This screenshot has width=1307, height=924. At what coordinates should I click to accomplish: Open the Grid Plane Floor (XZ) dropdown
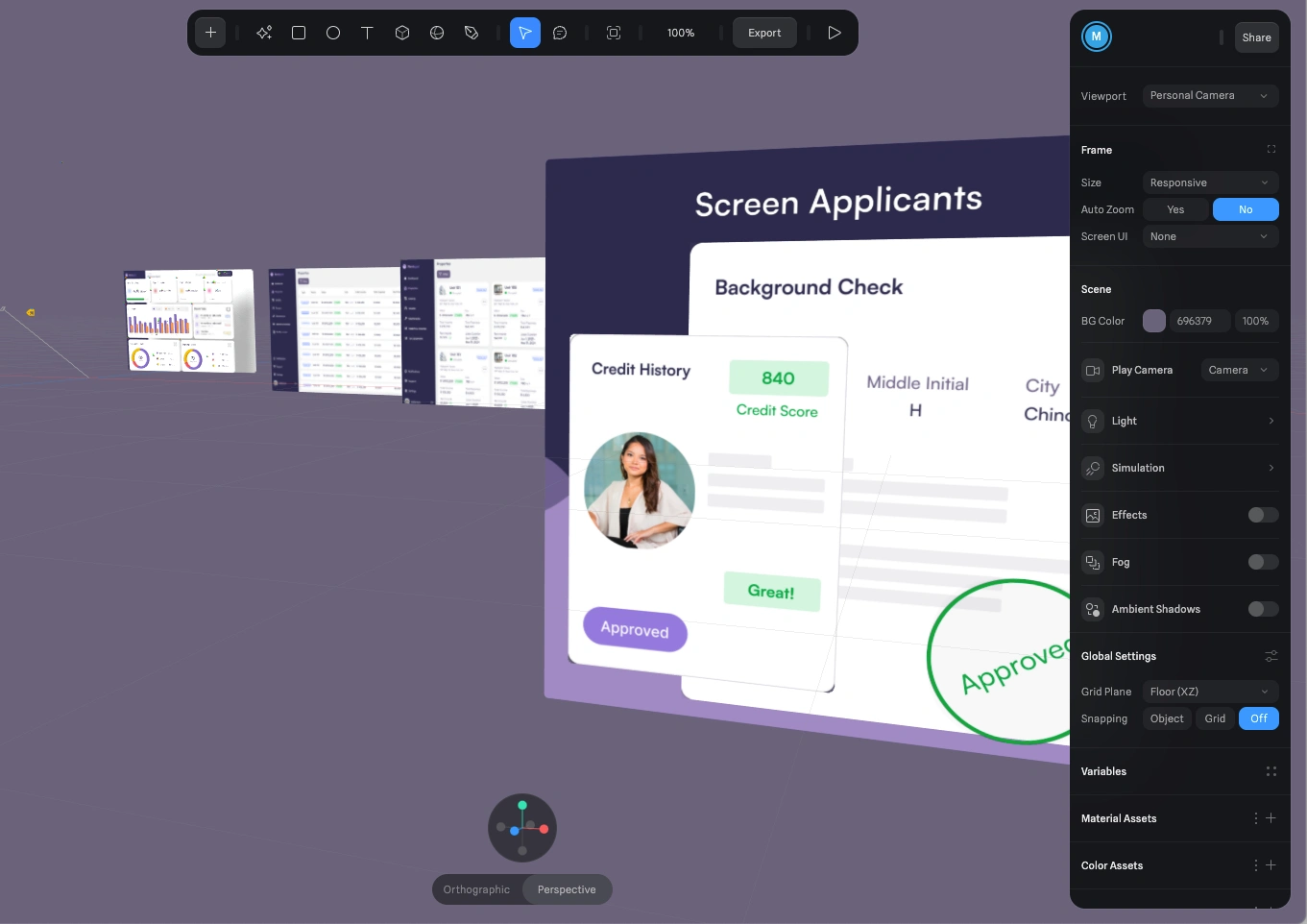pyautogui.click(x=1210, y=692)
